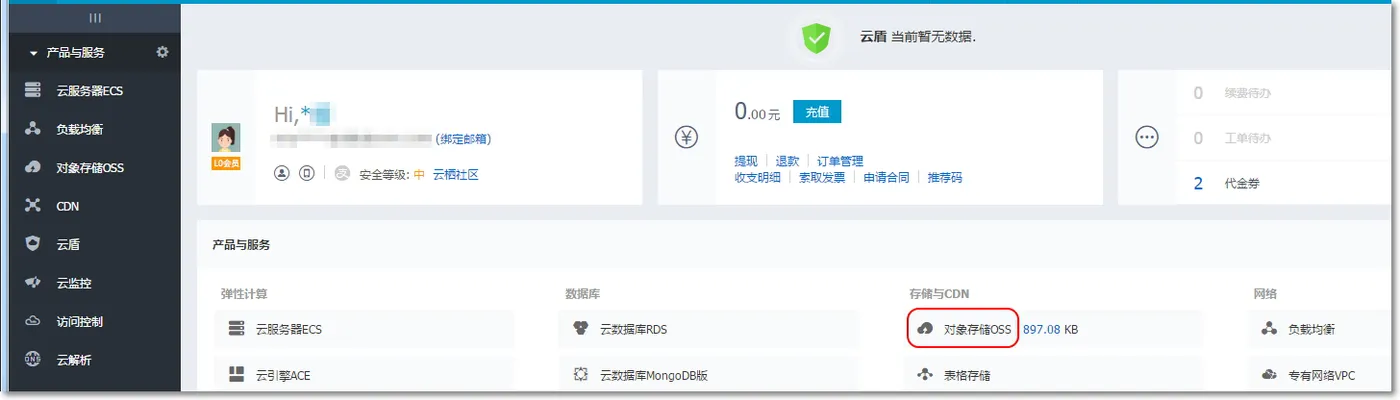The image size is (1400, 400).
Task: Open 云服务器ECS from the sidebar
Action: point(90,91)
